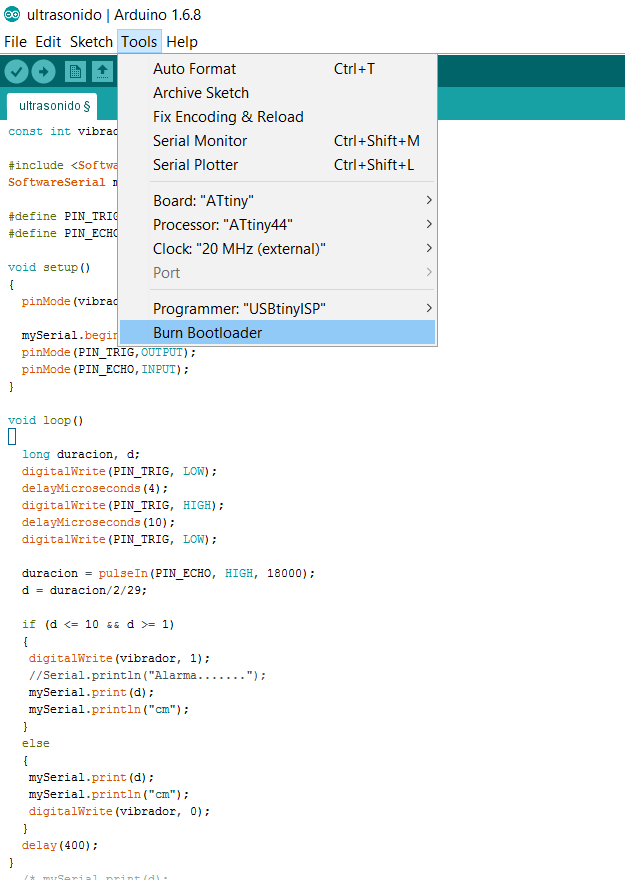Click the commented Serial.println Alarma line
Screen dimensions: 625x880
coord(147,675)
